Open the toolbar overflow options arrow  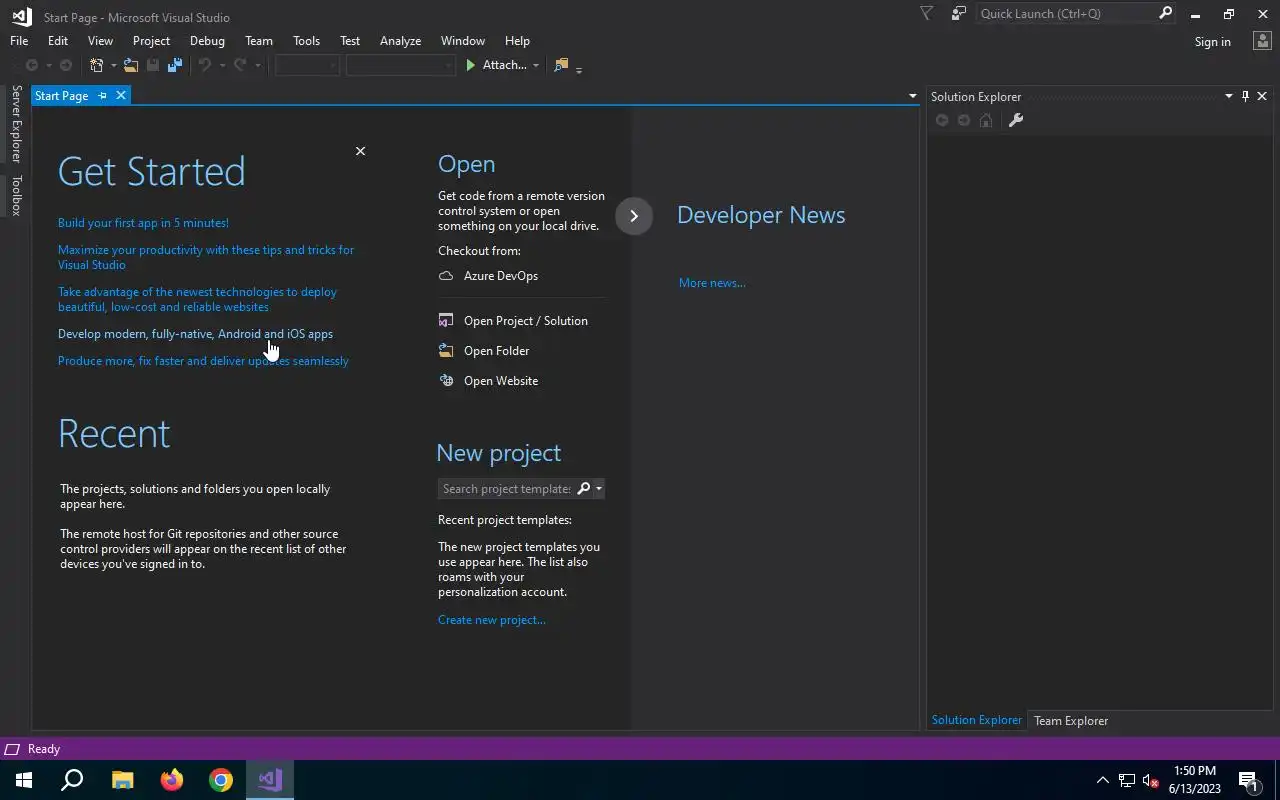579,68
